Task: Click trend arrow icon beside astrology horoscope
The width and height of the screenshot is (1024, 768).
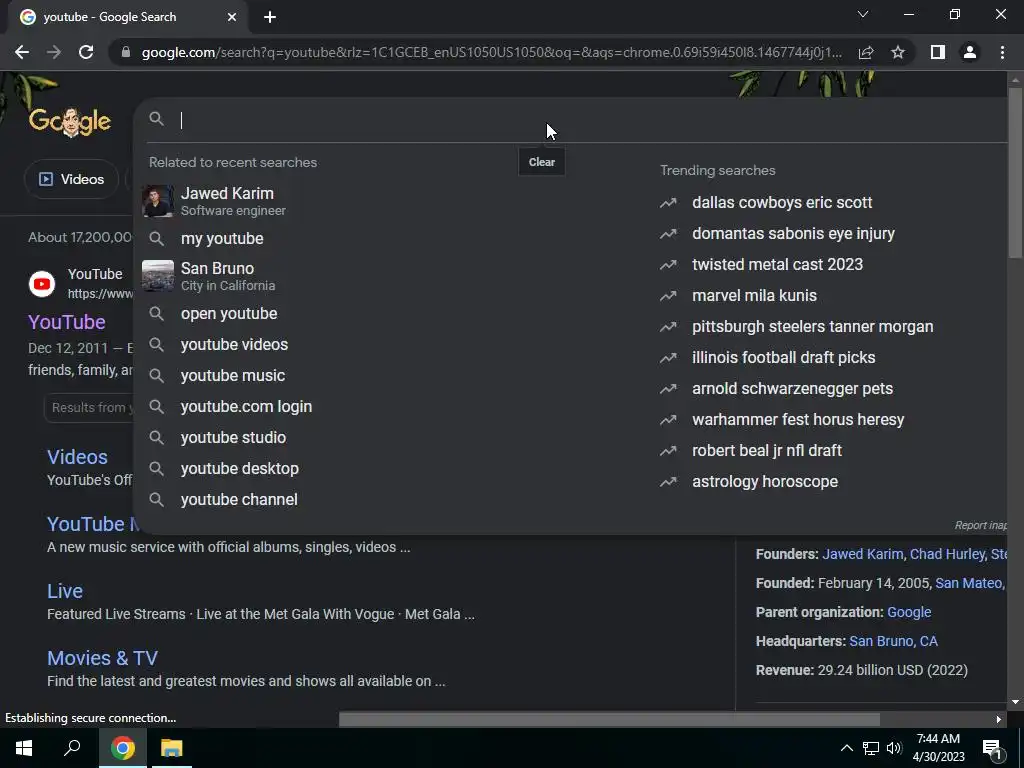Action: tap(668, 482)
